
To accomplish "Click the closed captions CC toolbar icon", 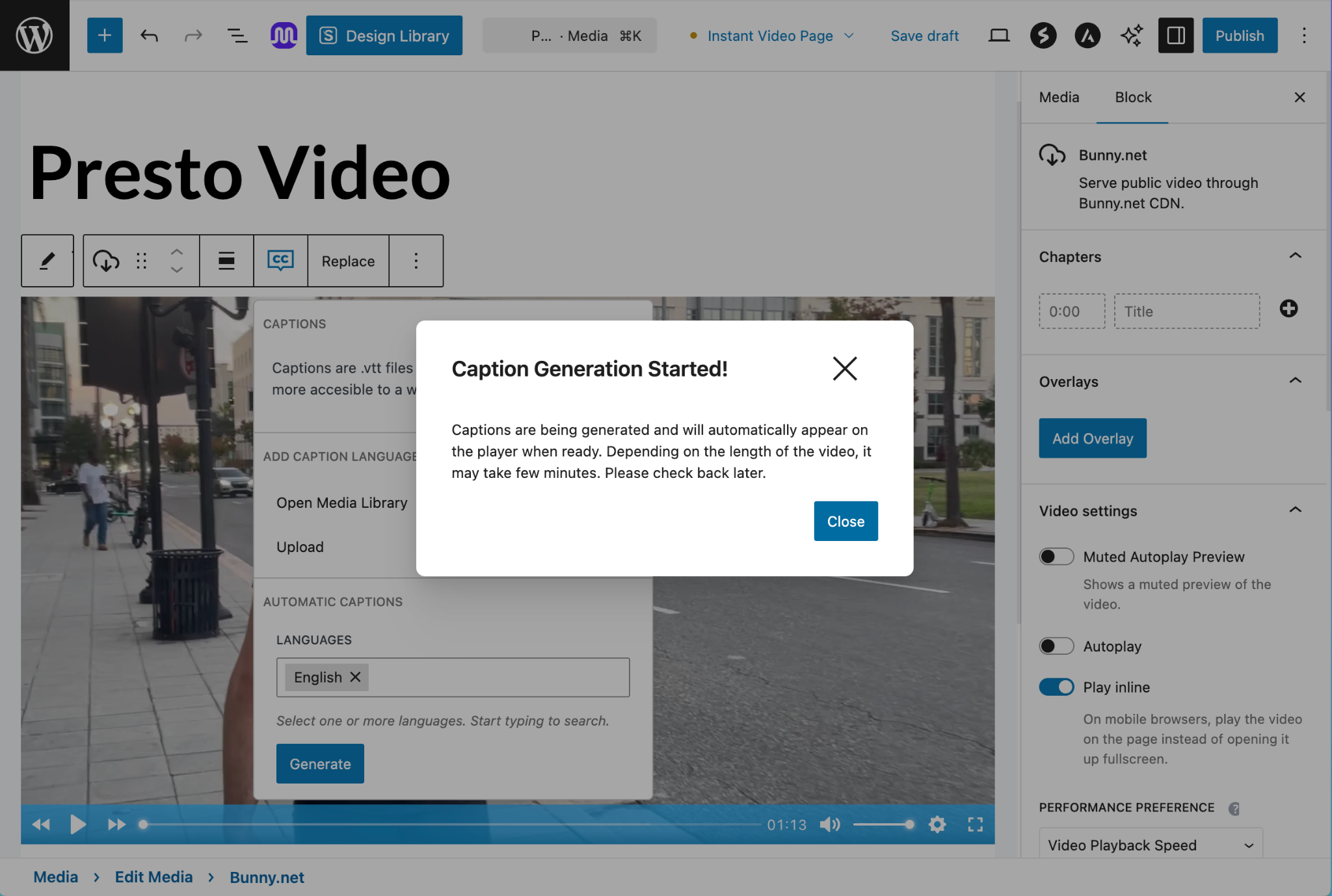I will [x=280, y=261].
